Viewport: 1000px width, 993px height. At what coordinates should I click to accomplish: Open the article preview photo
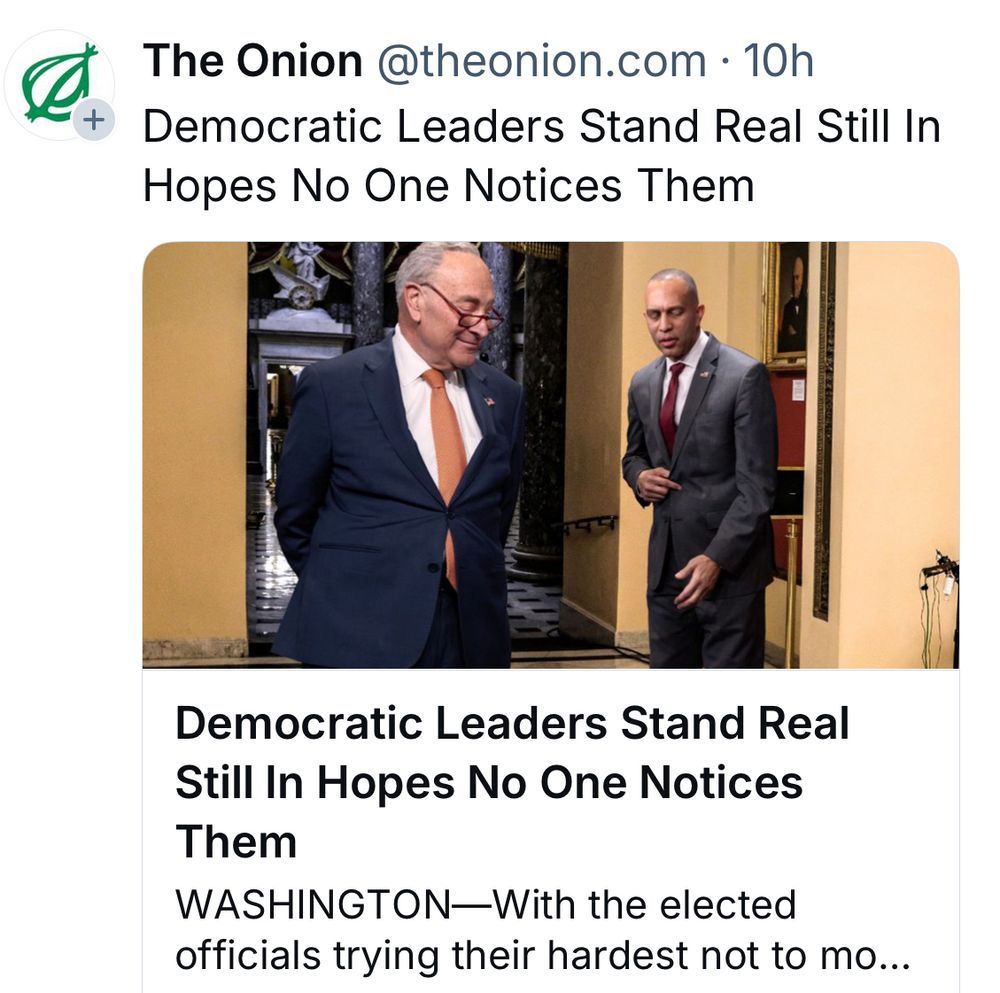click(x=550, y=455)
